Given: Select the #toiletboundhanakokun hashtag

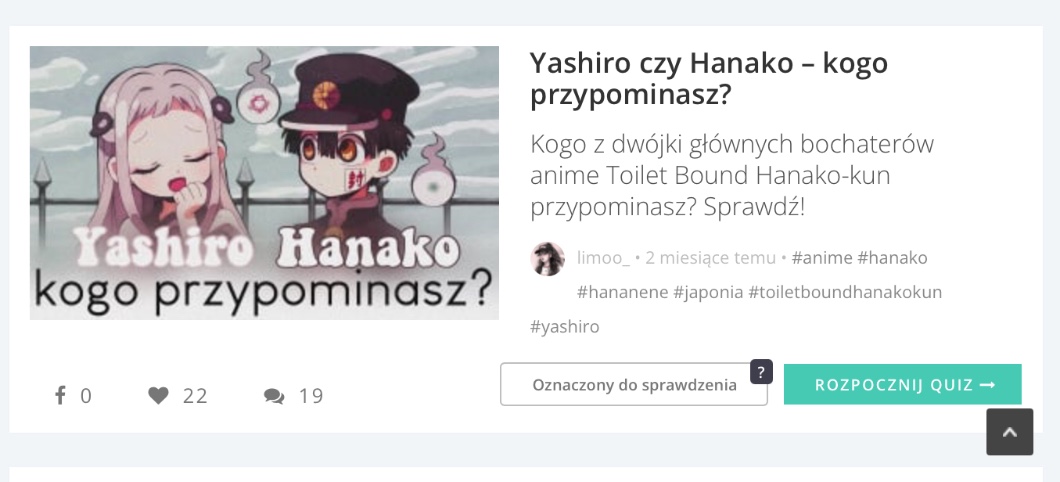Looking at the screenshot, I should (x=845, y=292).
